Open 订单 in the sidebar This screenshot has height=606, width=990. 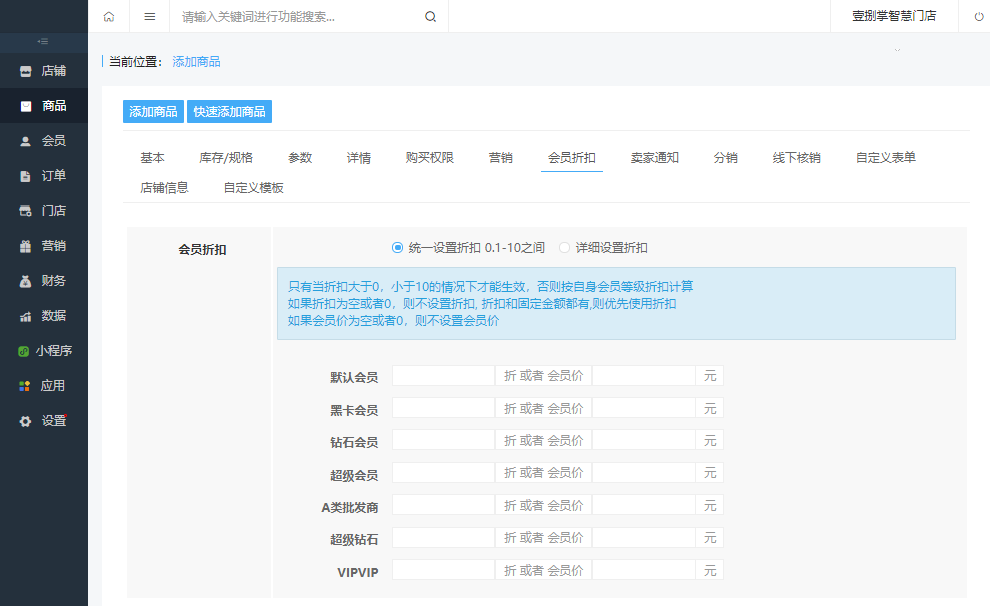coord(44,175)
